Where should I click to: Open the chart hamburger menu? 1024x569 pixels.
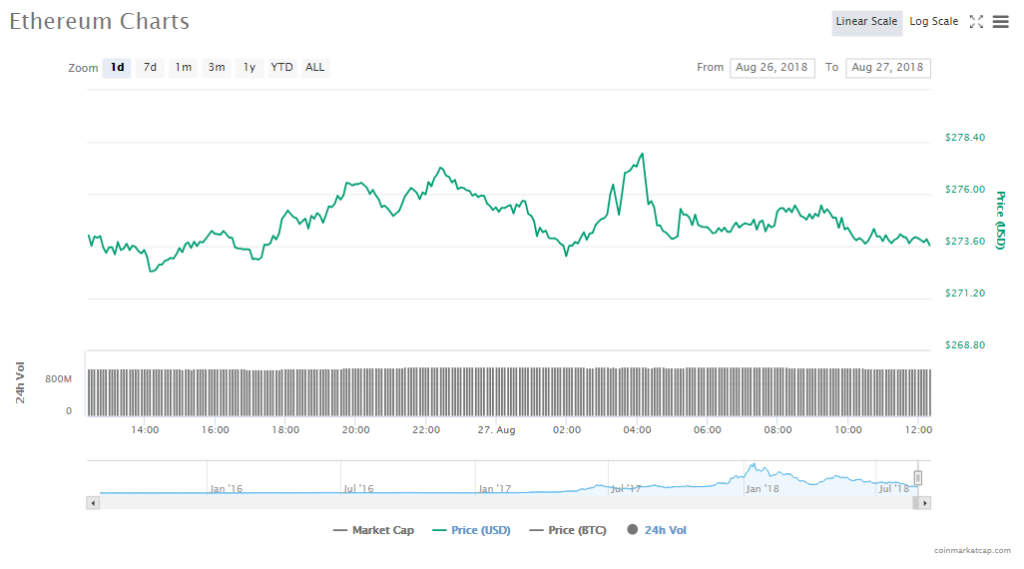click(1000, 22)
